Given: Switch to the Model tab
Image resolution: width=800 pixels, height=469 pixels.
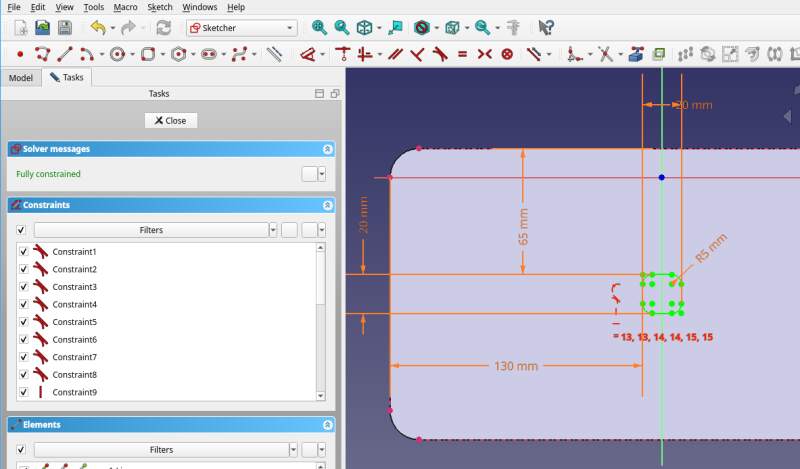Looking at the screenshot, I should click(x=21, y=78).
